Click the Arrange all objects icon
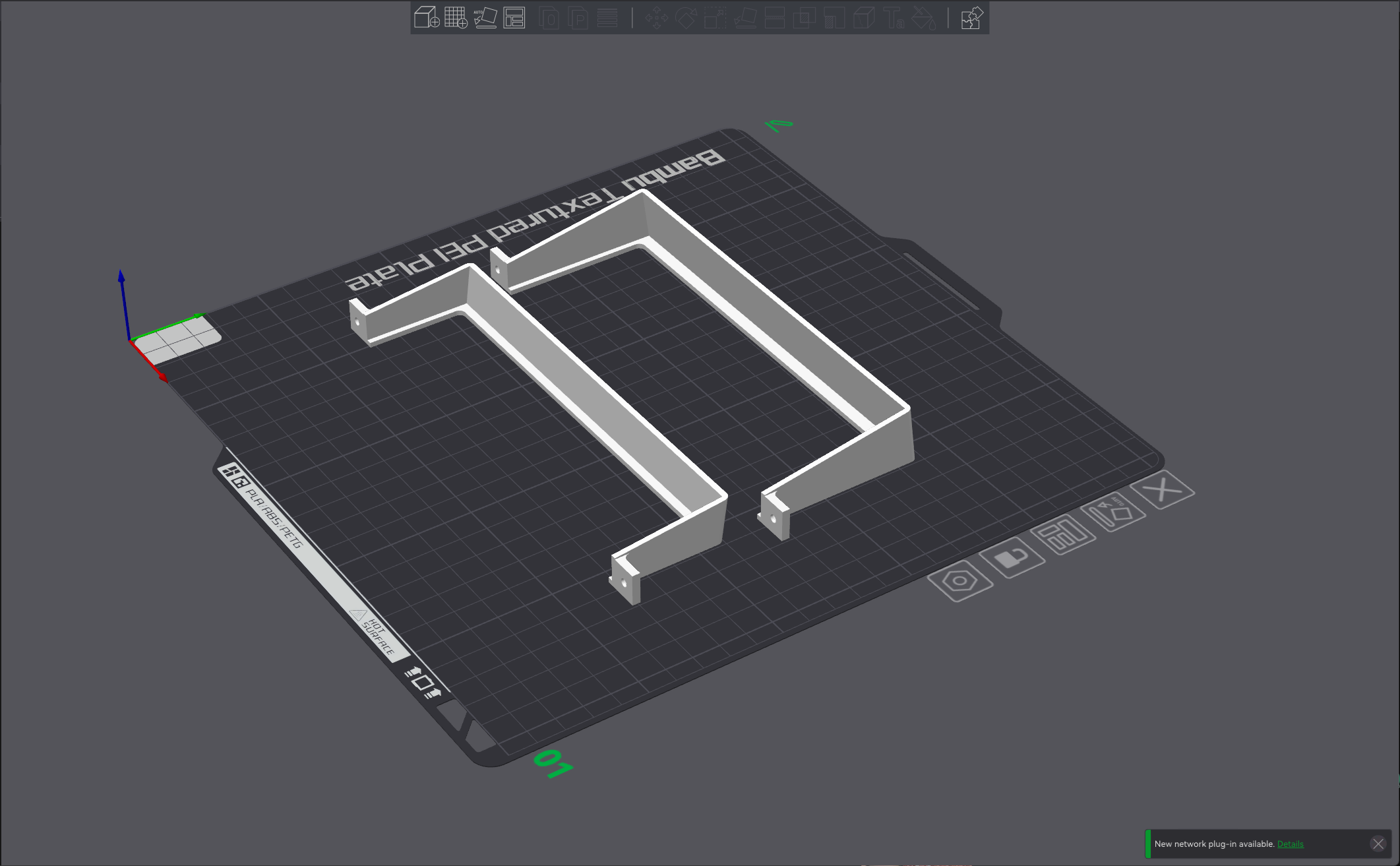This screenshot has width=1400, height=866. [514, 18]
